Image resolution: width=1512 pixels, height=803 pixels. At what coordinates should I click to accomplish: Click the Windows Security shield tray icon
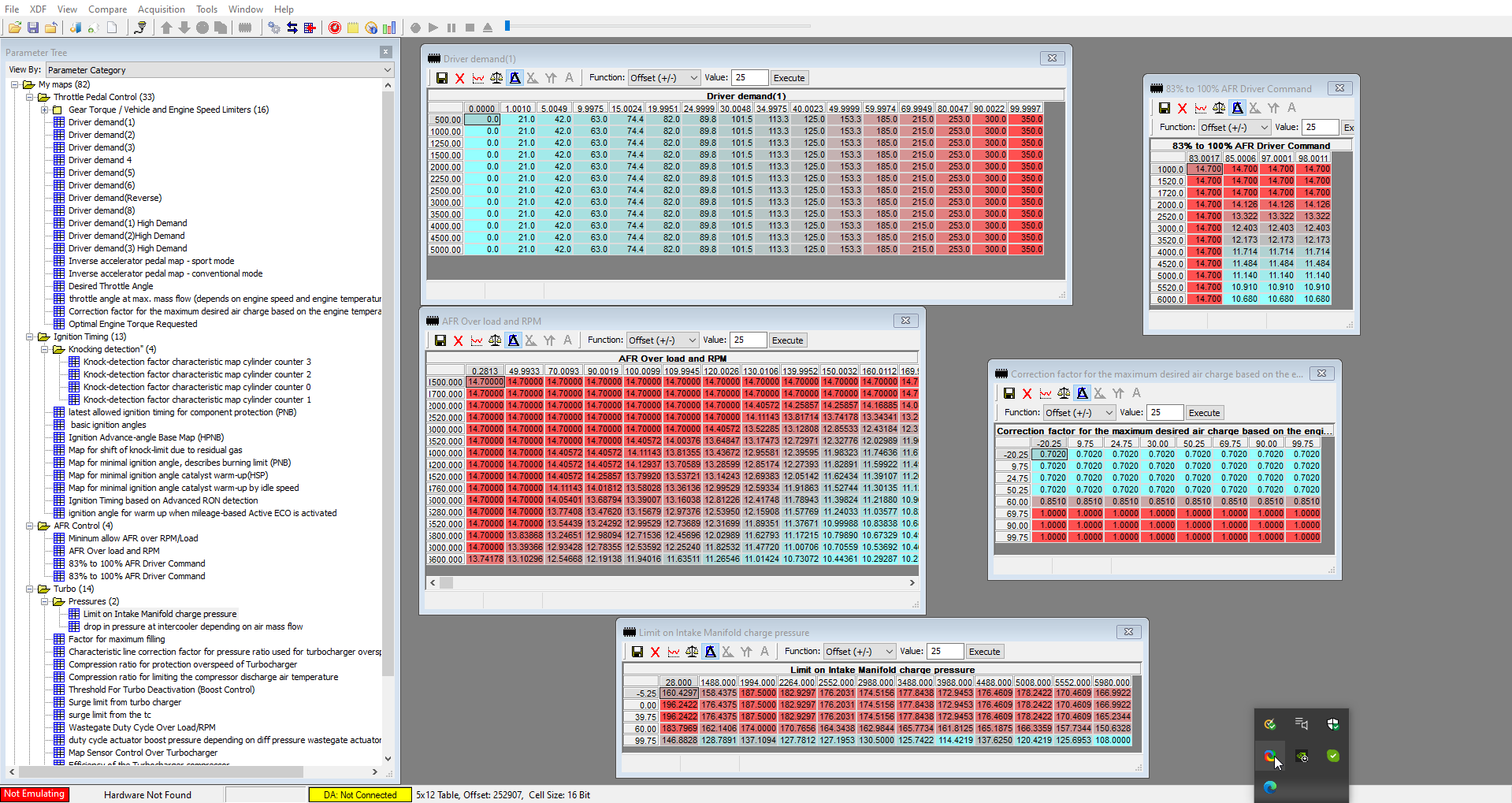coord(1333,724)
